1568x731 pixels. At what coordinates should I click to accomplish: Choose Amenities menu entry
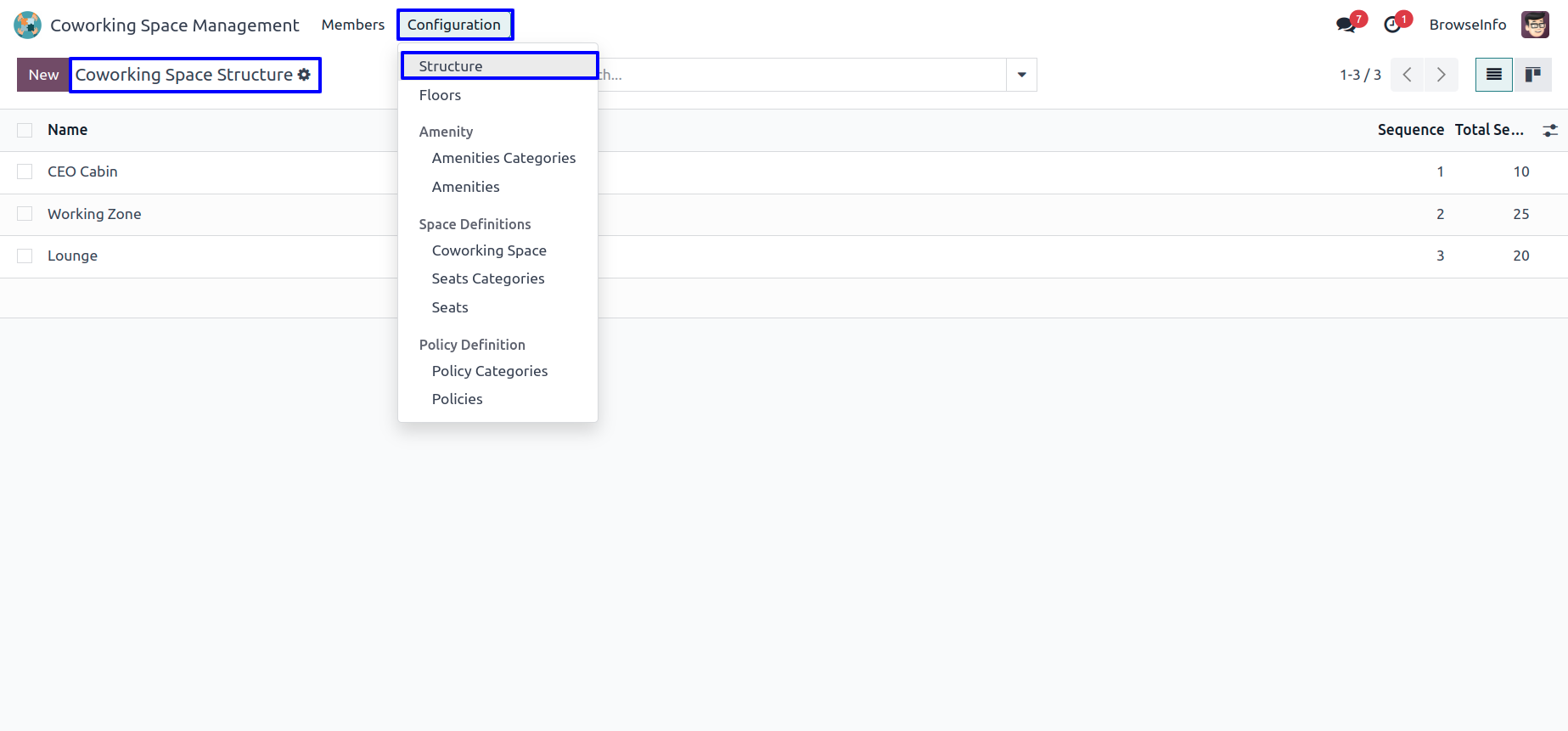[x=498, y=187]
